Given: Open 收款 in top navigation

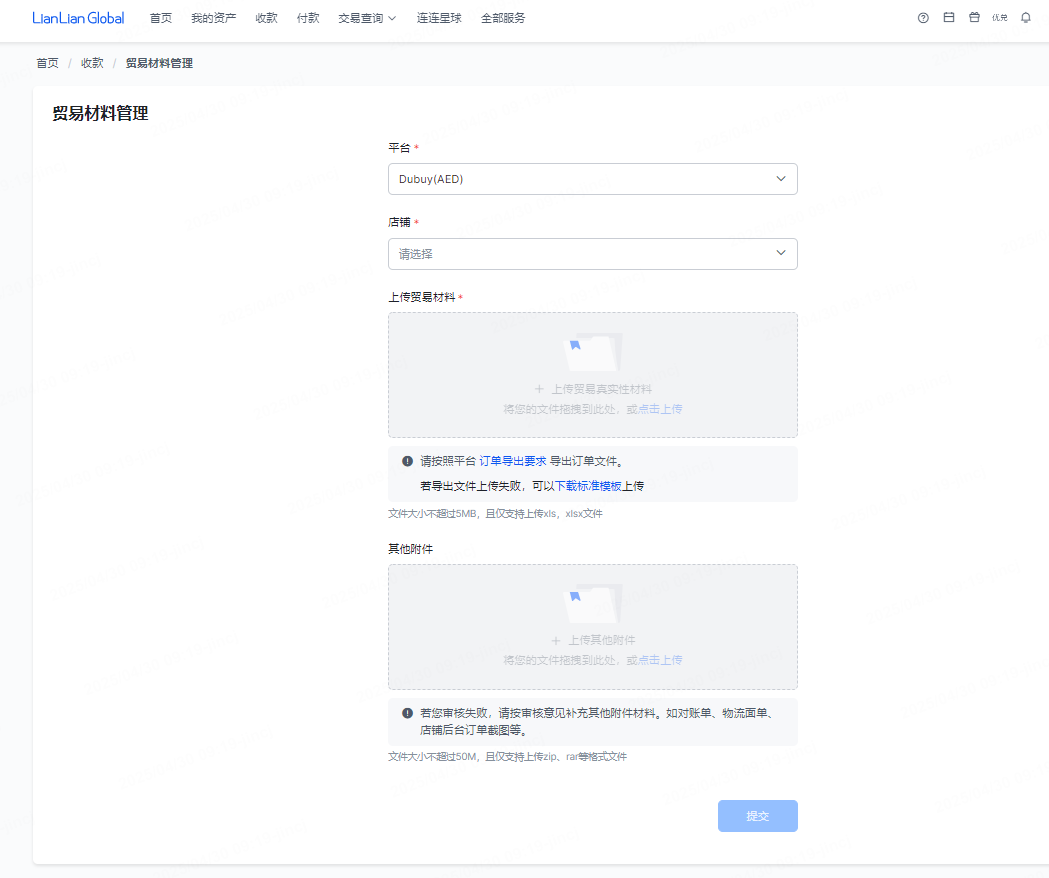Looking at the screenshot, I should pyautogui.click(x=266, y=18).
